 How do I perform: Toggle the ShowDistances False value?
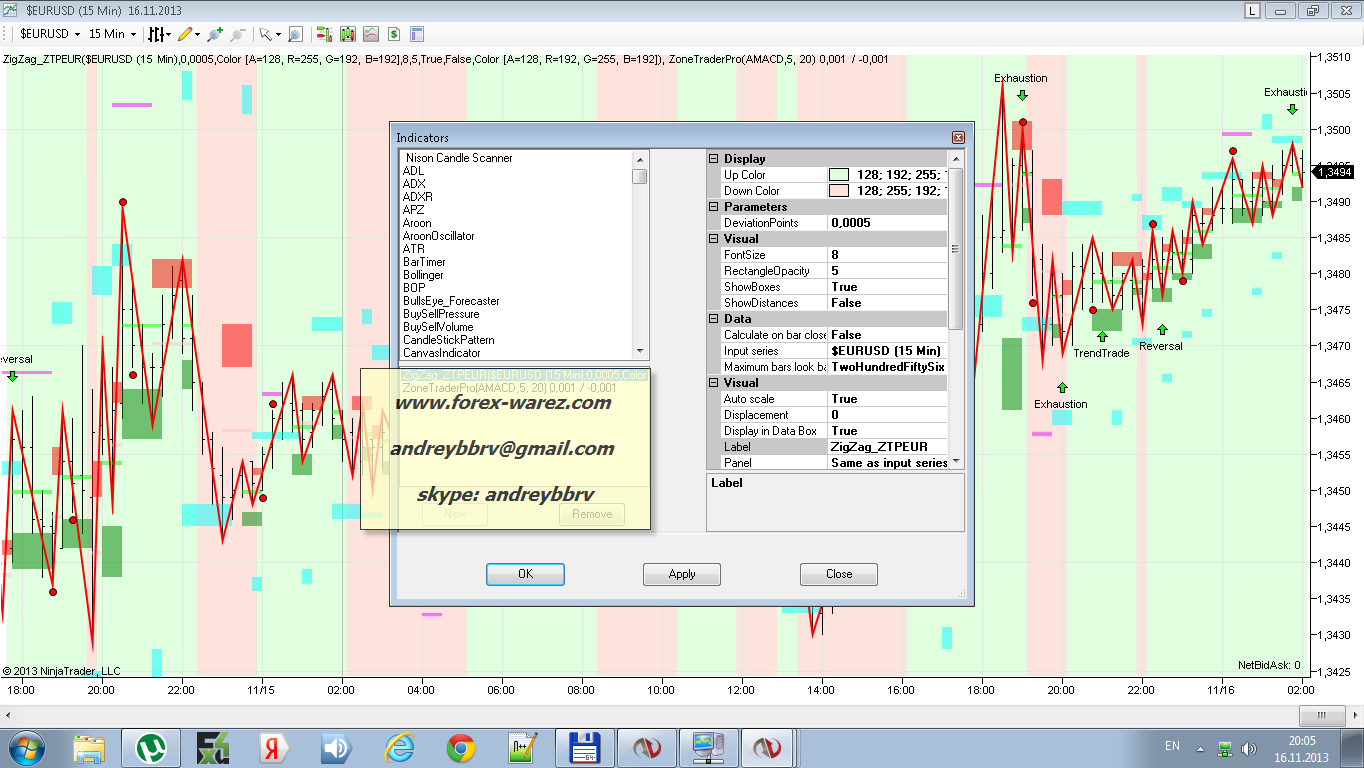tap(886, 303)
